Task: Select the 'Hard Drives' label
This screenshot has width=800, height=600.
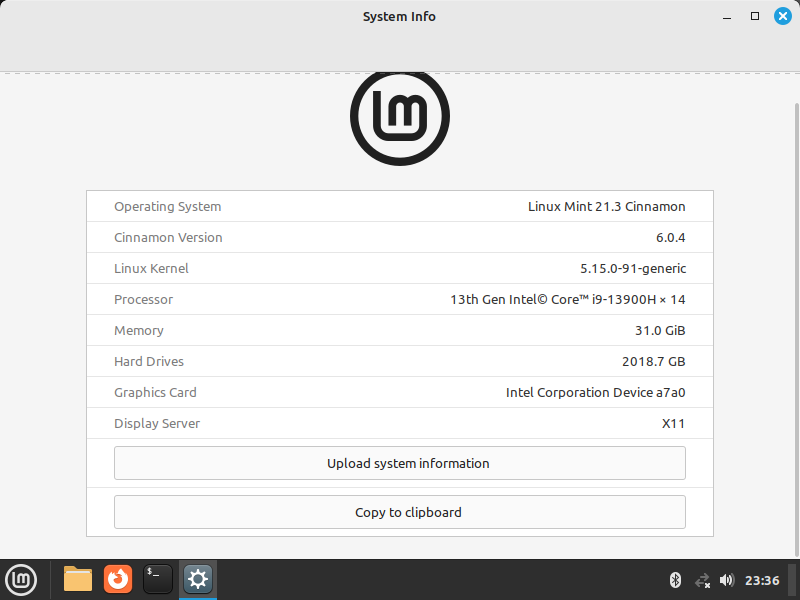Action: coord(149,362)
